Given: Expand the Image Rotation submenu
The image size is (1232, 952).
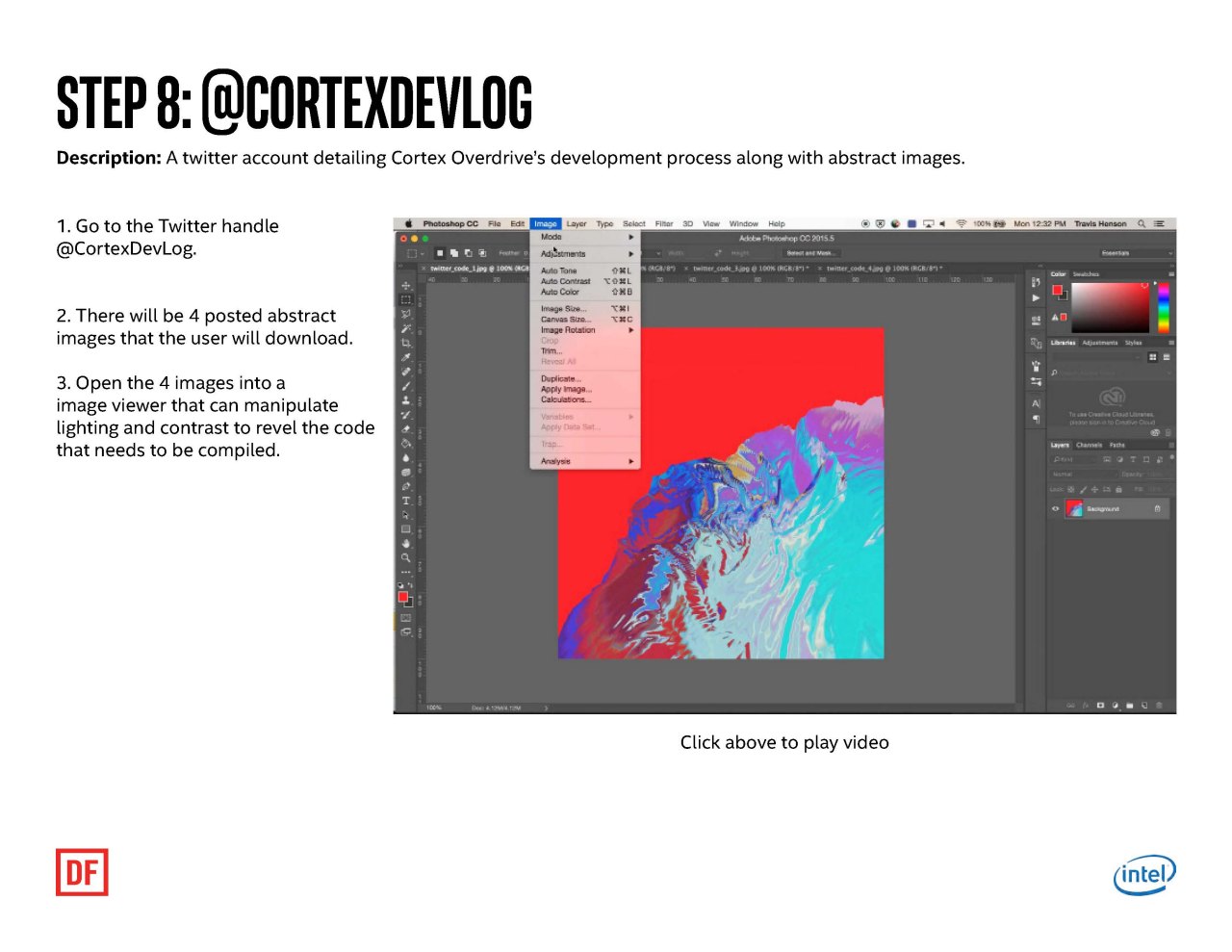Looking at the screenshot, I should click(x=585, y=330).
